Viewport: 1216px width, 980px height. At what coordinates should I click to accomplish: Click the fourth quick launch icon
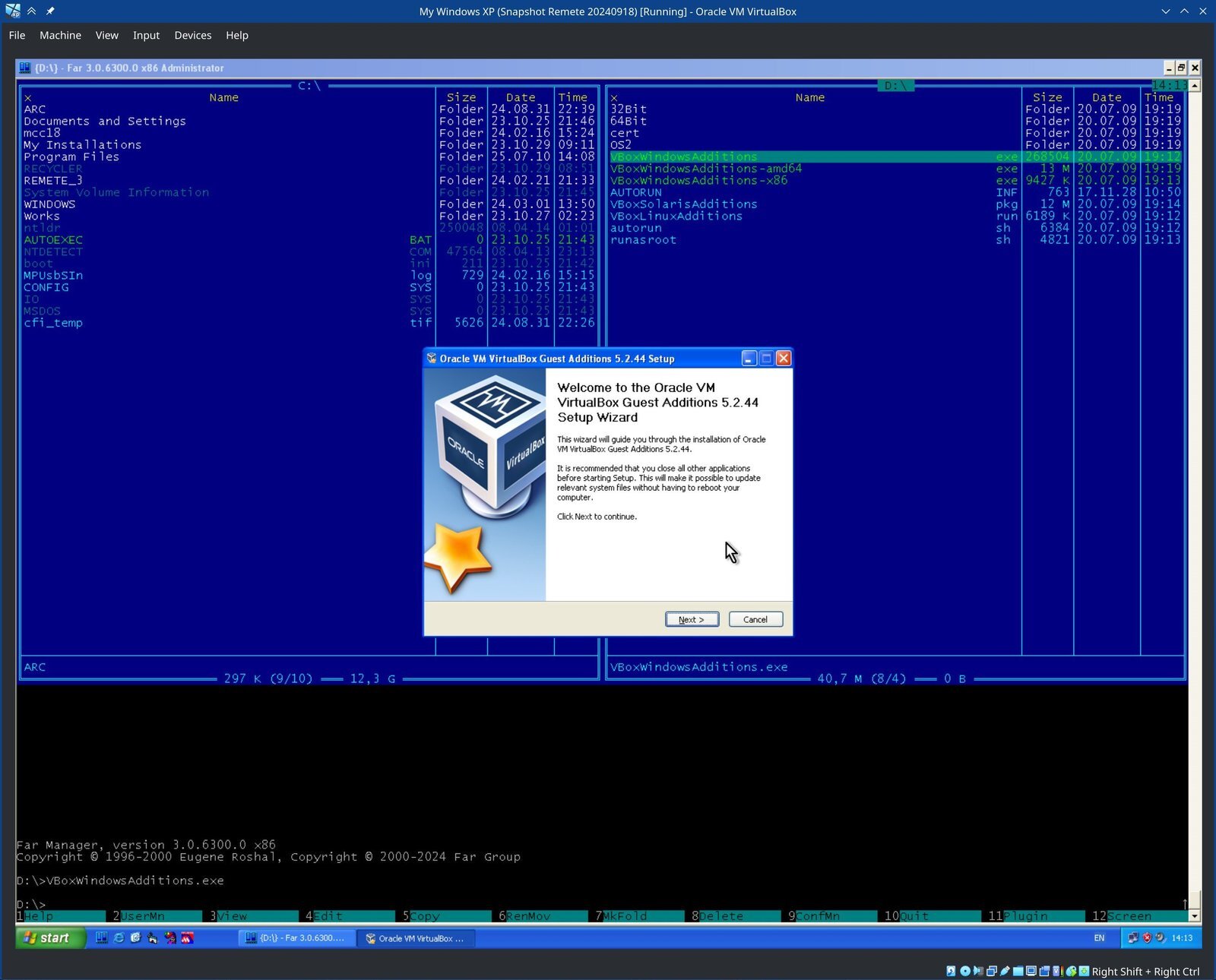[153, 938]
